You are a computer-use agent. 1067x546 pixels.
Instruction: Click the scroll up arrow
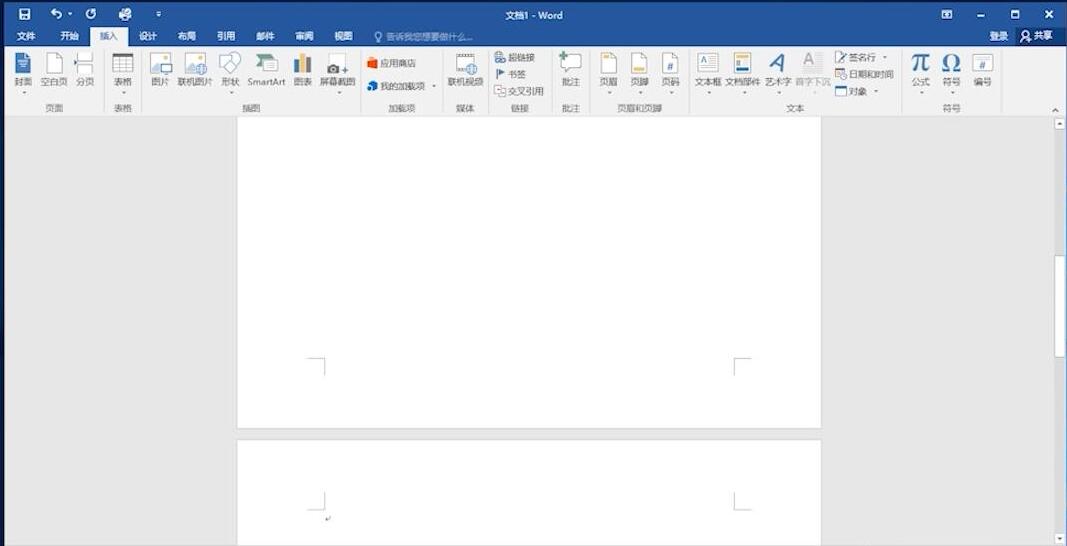[x=1059, y=124]
